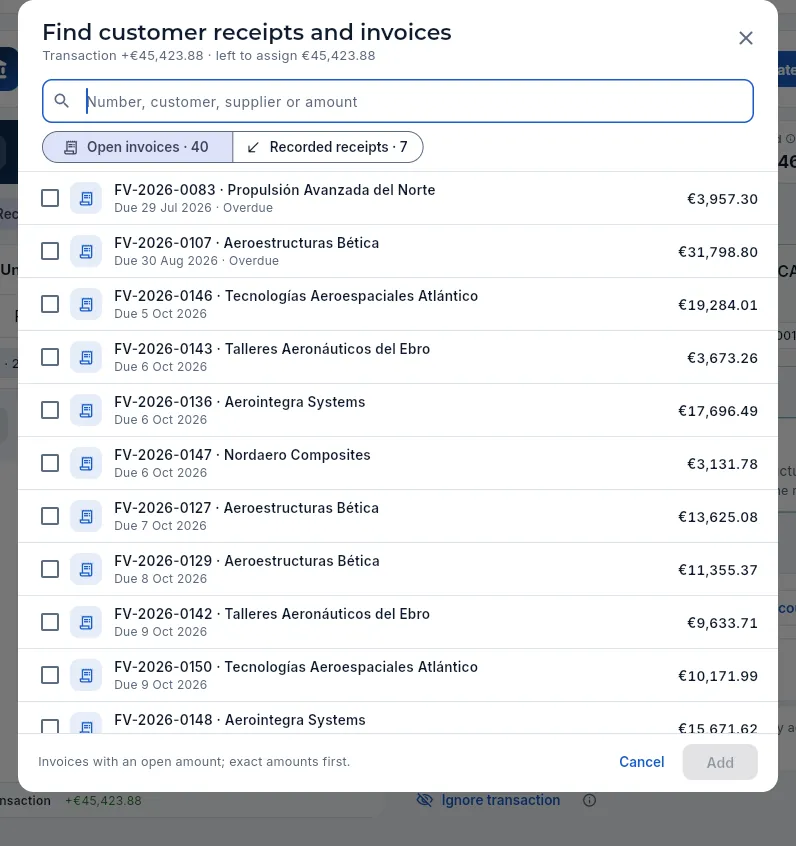Check invoice FV-2026-0147 Nordaero Composites
This screenshot has width=796, height=846.
pos(50,463)
